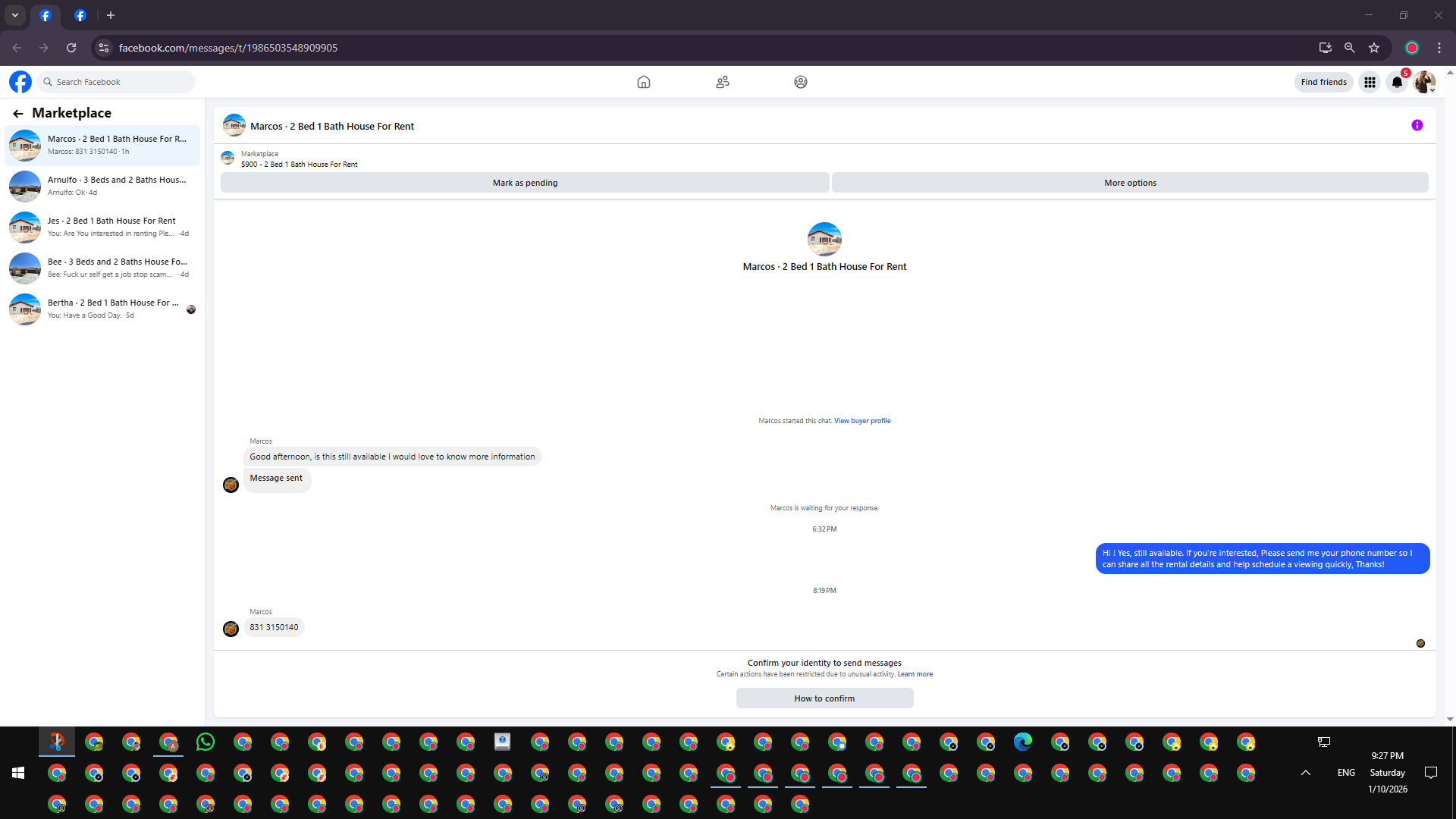The width and height of the screenshot is (1456, 819).
Task: Click the Facebook logo icon
Action: click(x=20, y=82)
